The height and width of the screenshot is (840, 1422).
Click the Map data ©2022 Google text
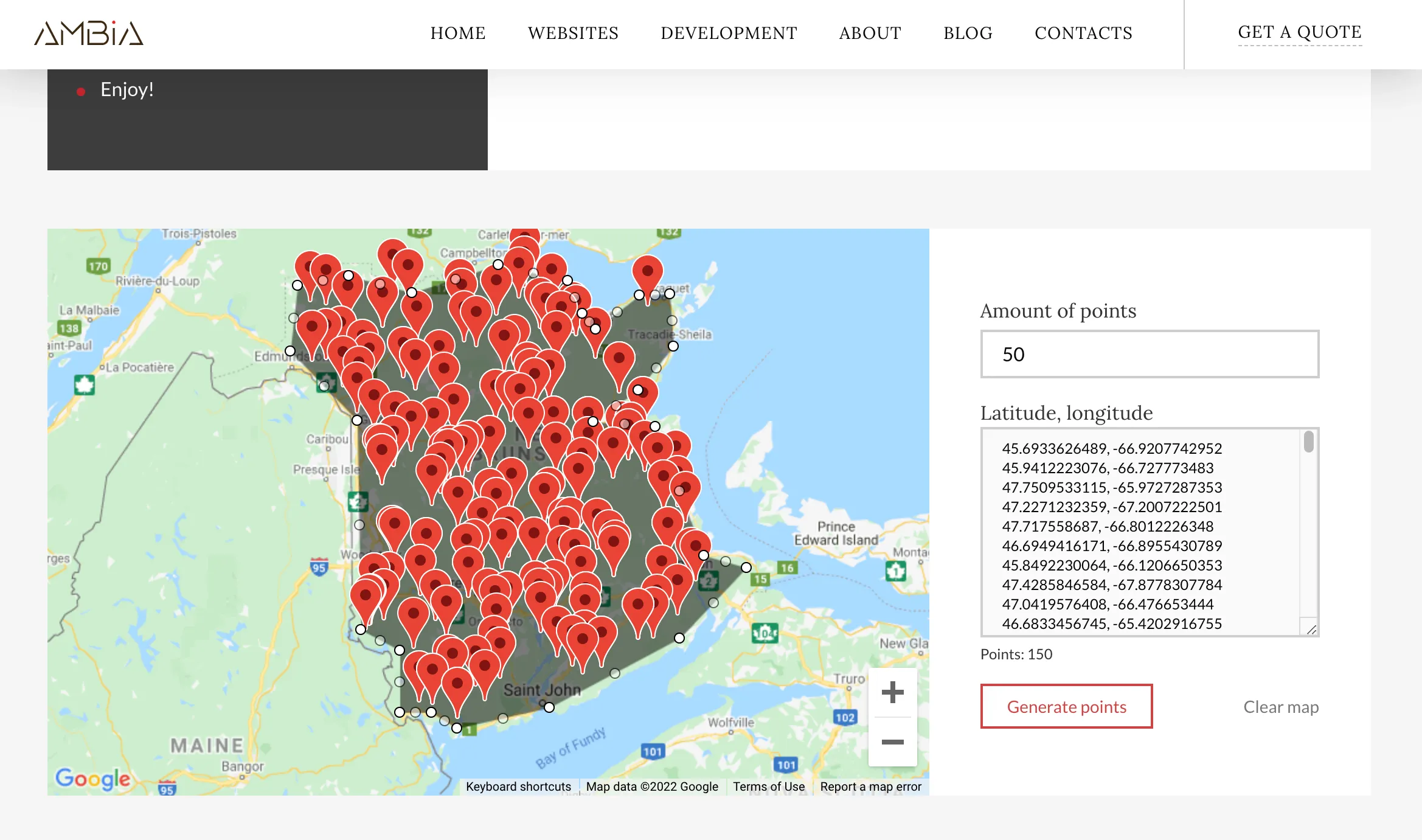point(652,786)
